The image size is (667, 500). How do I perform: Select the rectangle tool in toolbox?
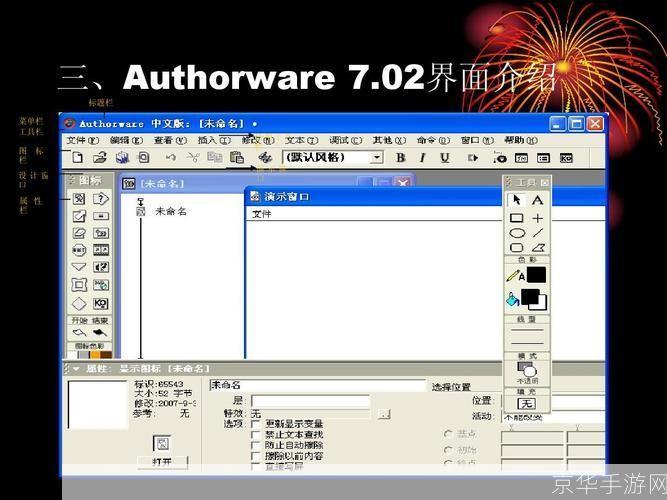click(x=516, y=218)
